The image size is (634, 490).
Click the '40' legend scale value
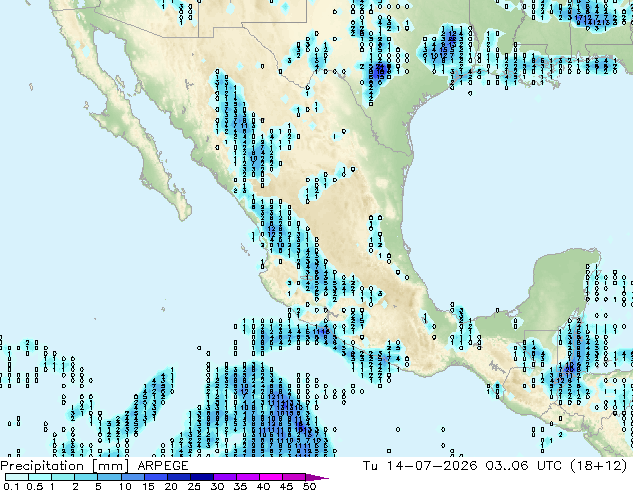(x=263, y=486)
